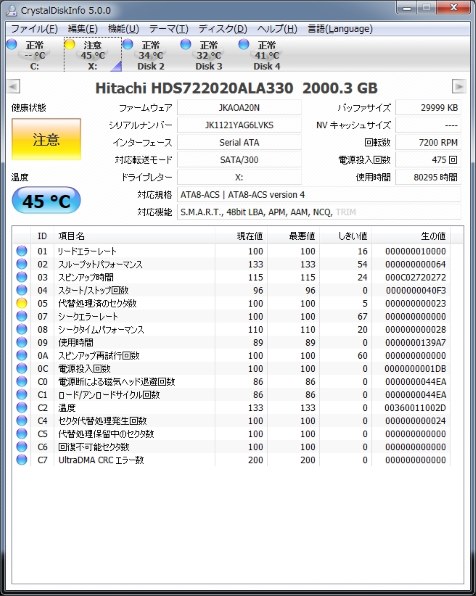
Task: Click the SATA/300 transfer mode field
Action: [239, 160]
